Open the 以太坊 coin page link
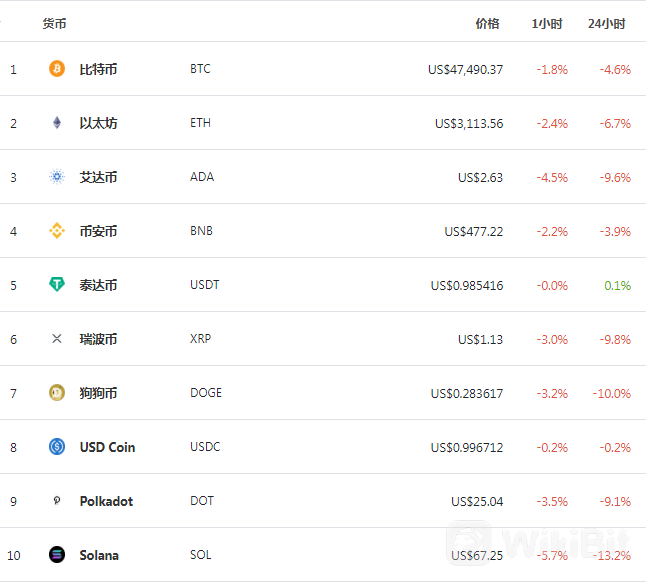 click(98, 123)
